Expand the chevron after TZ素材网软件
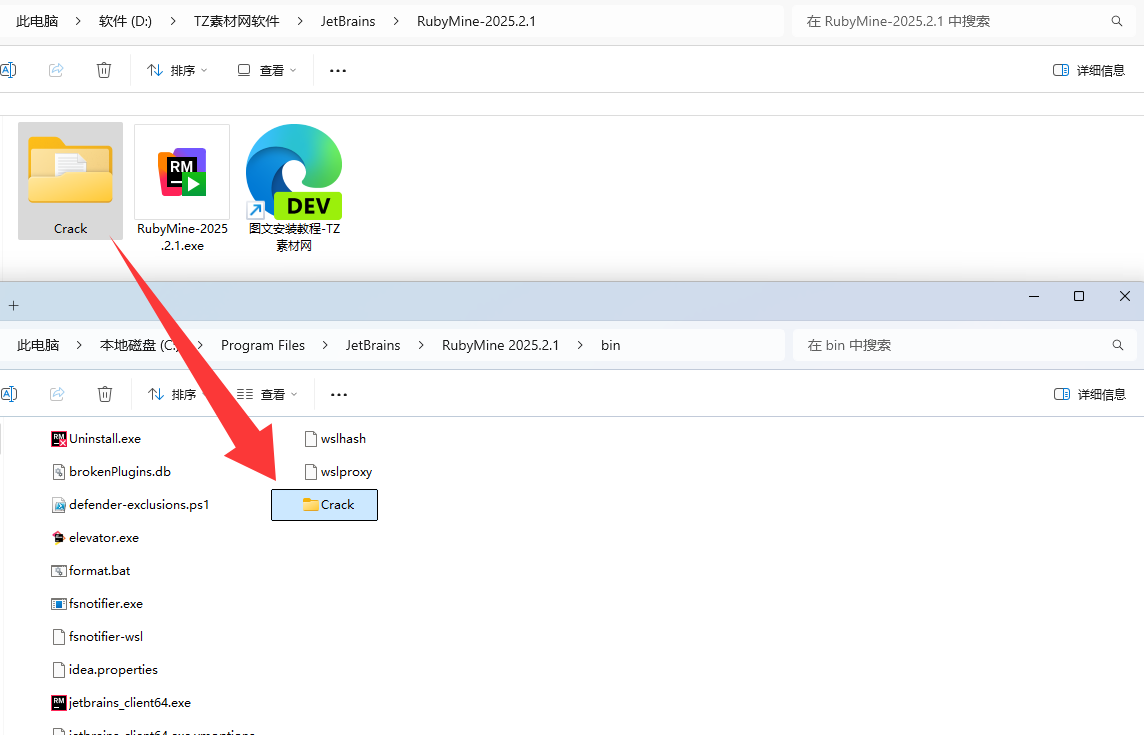Viewport: 1144px width, 735px height. (x=300, y=21)
